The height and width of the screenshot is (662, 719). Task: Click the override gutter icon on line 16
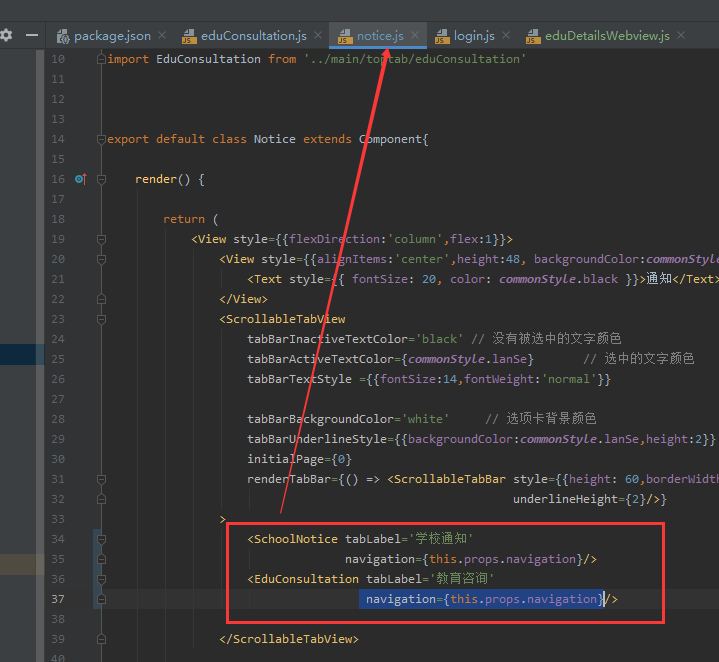point(81,179)
